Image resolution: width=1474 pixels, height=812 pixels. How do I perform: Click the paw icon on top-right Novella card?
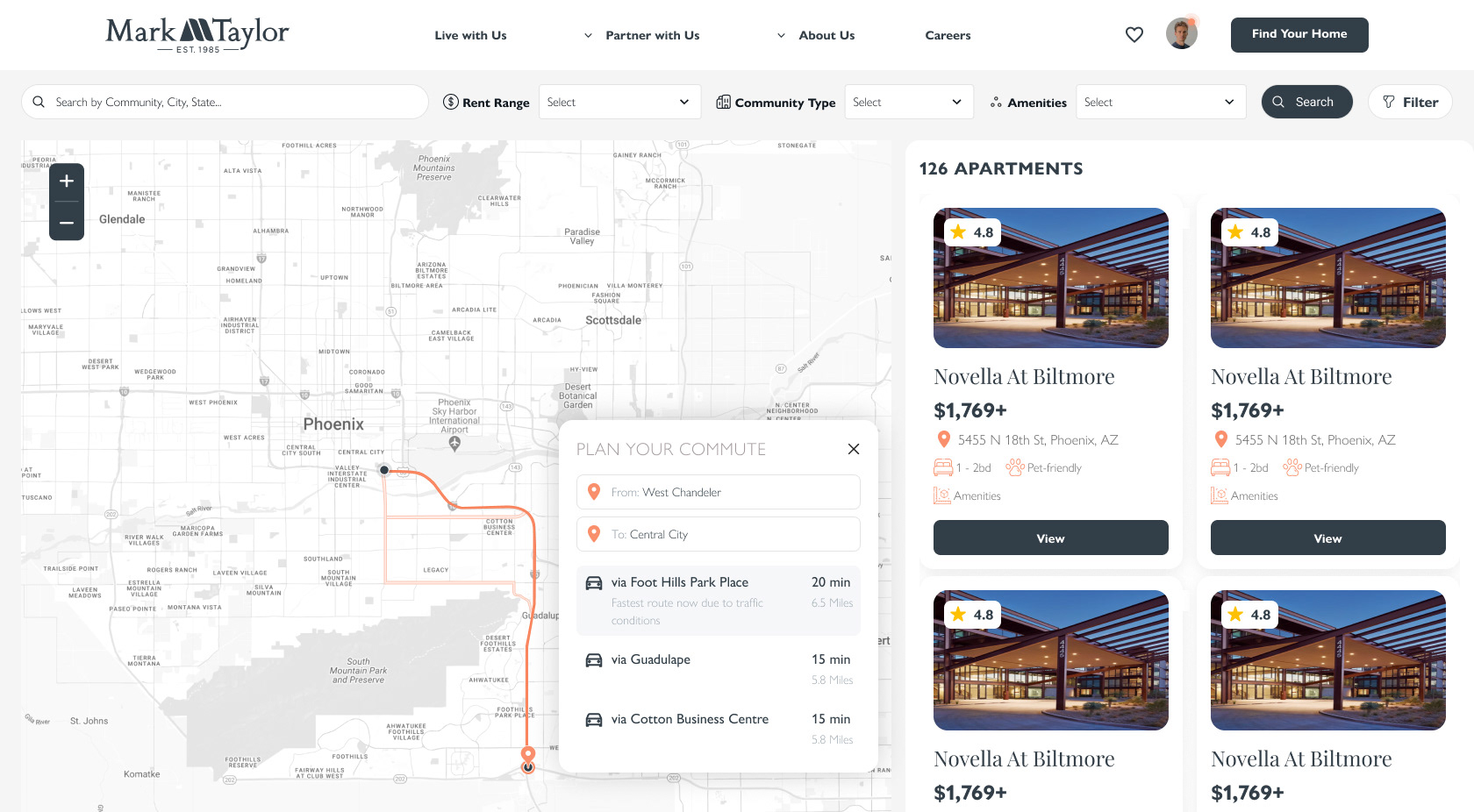1292,467
